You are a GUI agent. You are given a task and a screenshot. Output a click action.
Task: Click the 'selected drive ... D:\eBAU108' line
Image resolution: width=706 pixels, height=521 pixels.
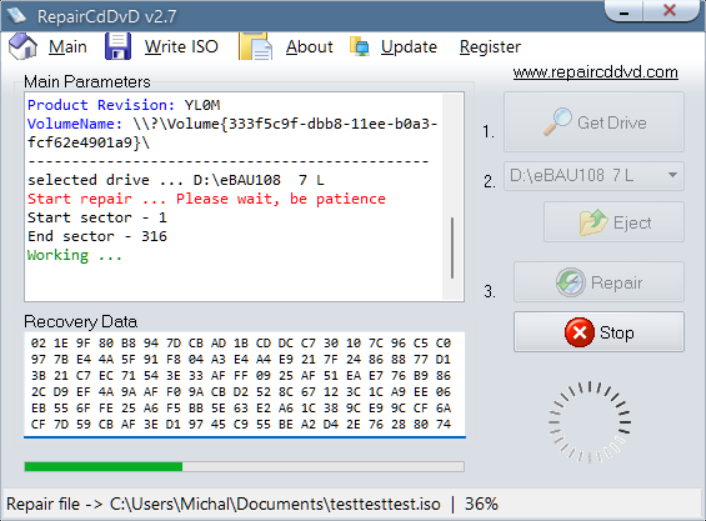pyautogui.click(x=176, y=180)
